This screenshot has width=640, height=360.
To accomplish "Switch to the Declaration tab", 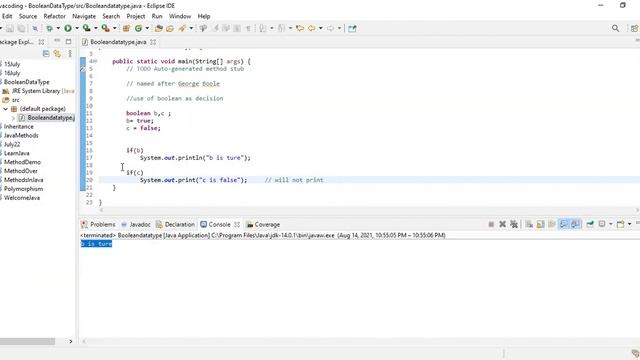I will (x=175, y=224).
